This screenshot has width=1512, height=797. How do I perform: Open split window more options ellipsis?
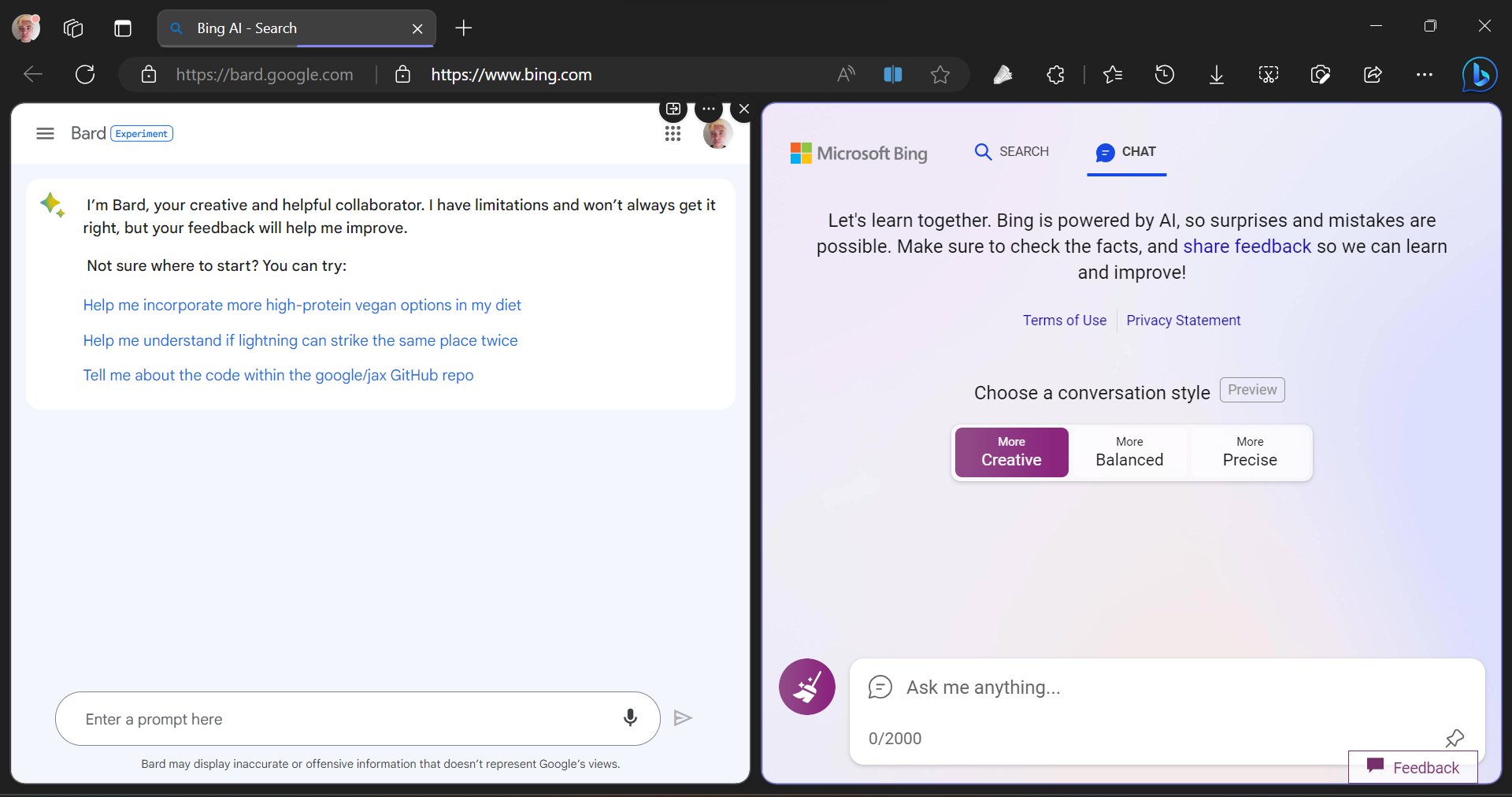(709, 109)
